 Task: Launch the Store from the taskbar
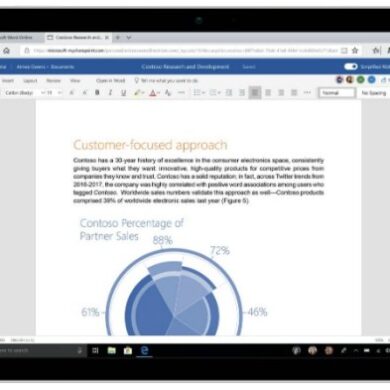pos(128,351)
